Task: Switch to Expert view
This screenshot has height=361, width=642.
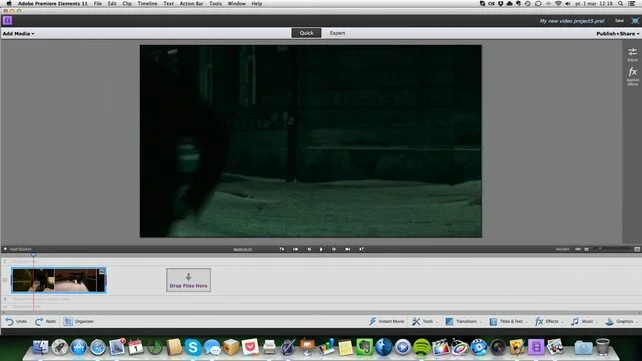Action: [x=337, y=33]
